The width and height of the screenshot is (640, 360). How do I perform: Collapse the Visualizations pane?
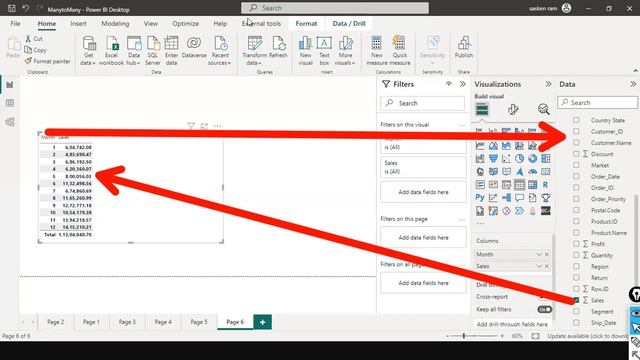point(548,84)
